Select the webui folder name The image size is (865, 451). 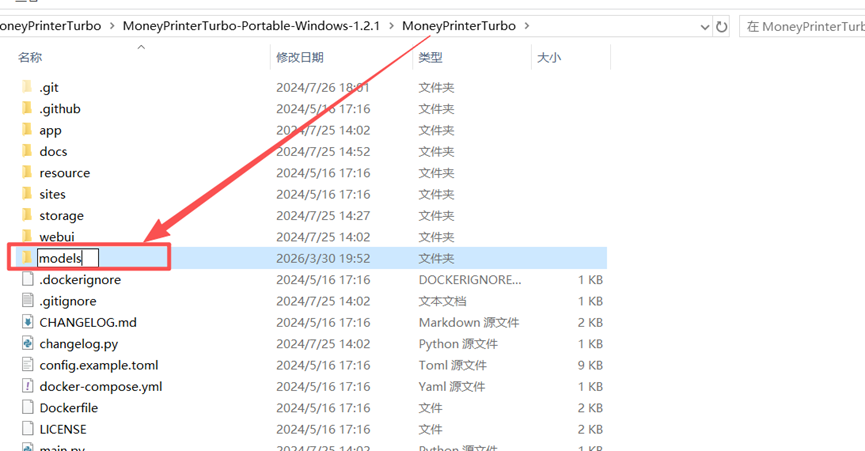point(57,237)
